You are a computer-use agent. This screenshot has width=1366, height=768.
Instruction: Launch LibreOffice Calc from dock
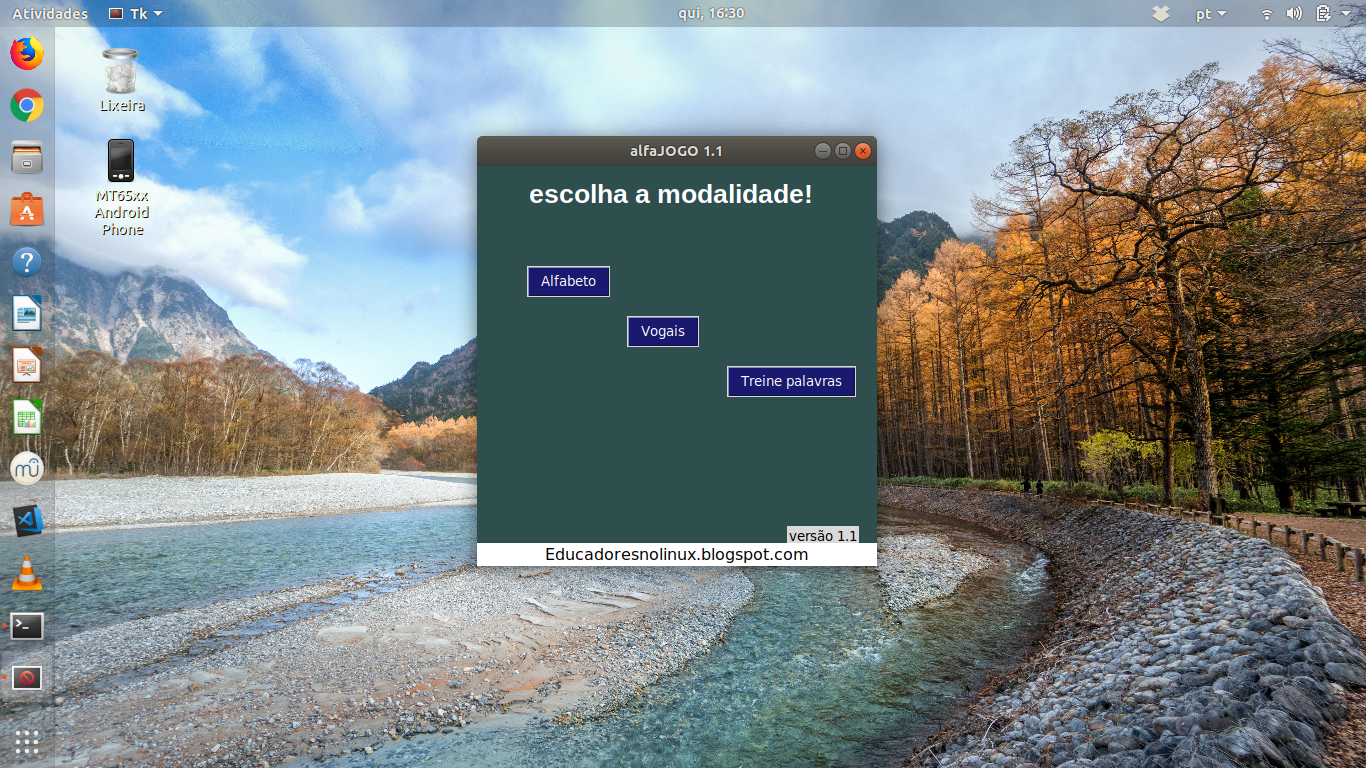[x=27, y=418]
